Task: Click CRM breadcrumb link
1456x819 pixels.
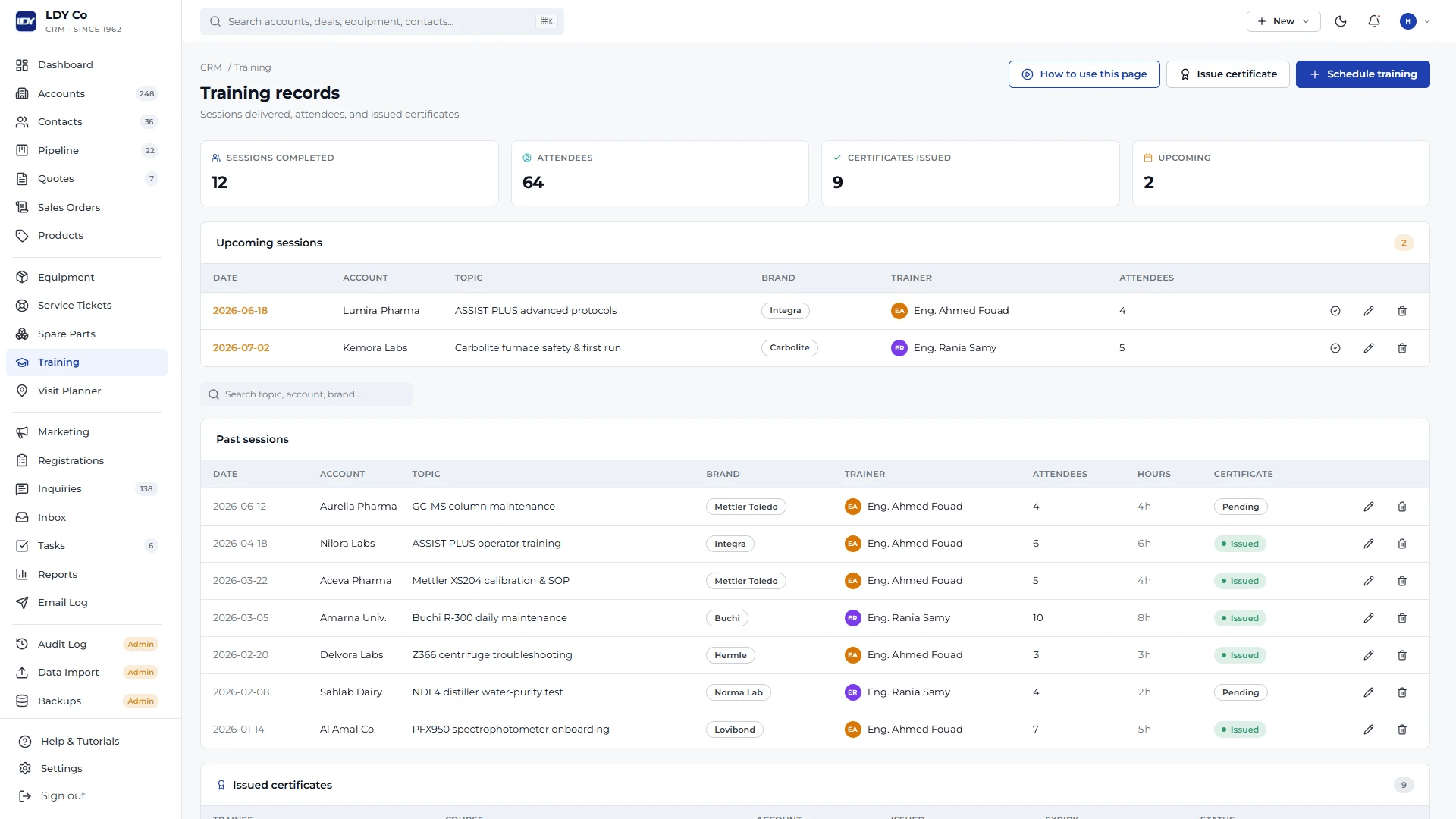Action: point(211,67)
